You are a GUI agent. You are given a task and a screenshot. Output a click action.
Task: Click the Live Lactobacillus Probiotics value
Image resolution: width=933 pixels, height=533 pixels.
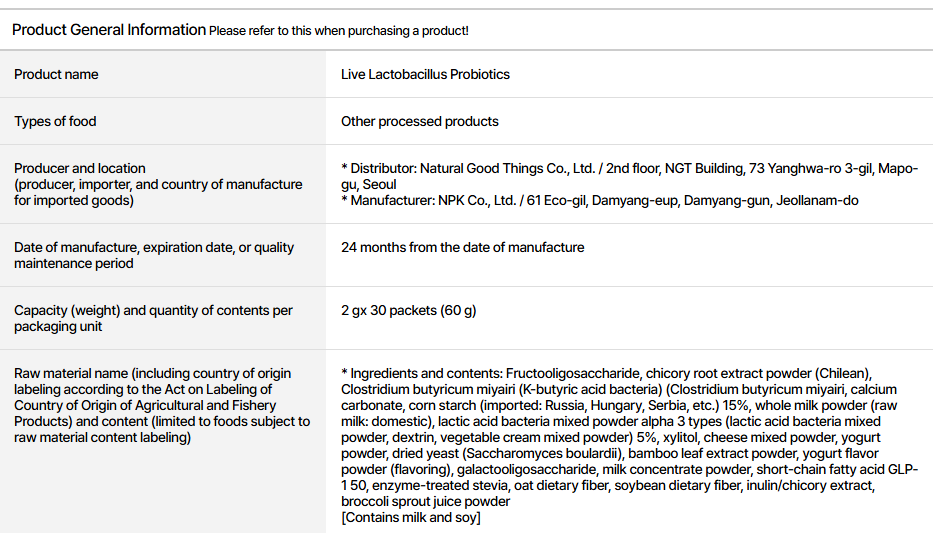(x=425, y=75)
